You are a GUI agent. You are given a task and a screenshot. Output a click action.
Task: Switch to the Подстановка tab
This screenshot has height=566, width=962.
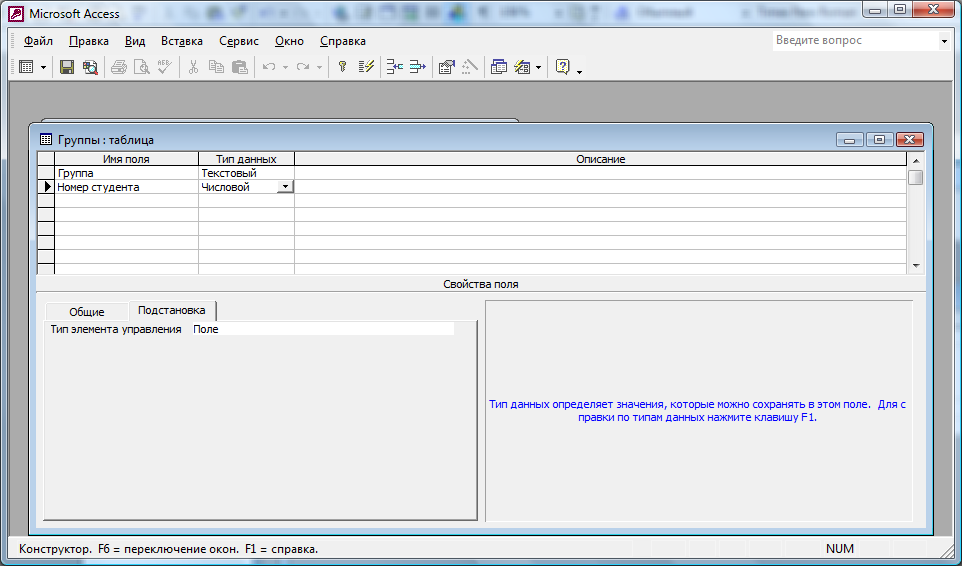[x=172, y=310]
